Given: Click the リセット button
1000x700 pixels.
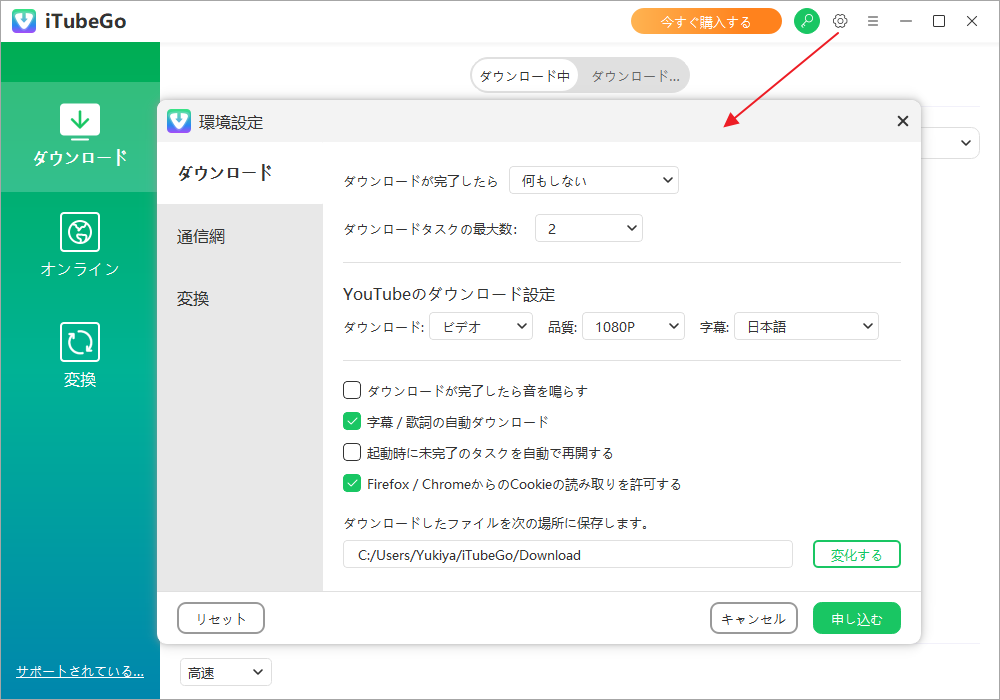Looking at the screenshot, I should [x=221, y=618].
